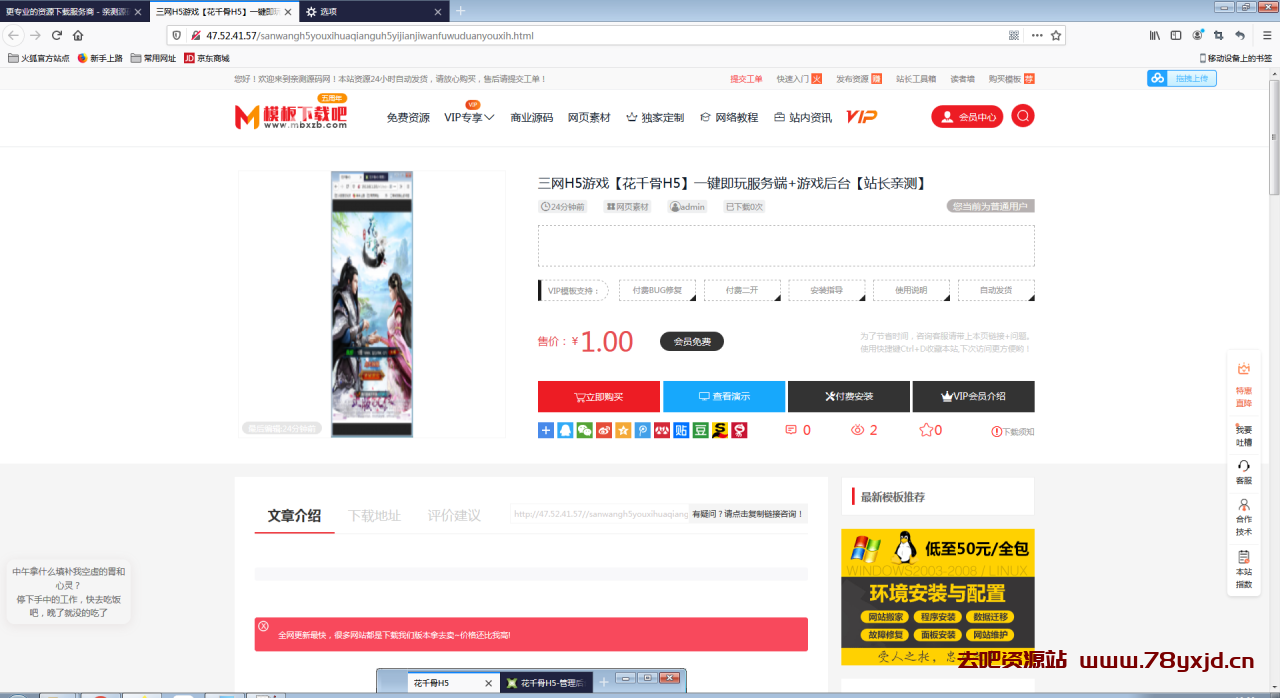Open 网络教程 navigation item
Image resolution: width=1280 pixels, height=698 pixels.
729,117
